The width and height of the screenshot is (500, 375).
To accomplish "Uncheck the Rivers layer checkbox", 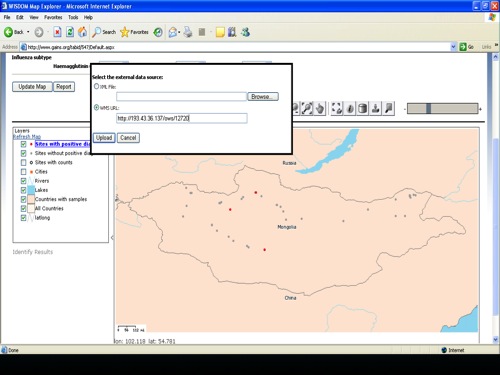I will (x=23, y=181).
